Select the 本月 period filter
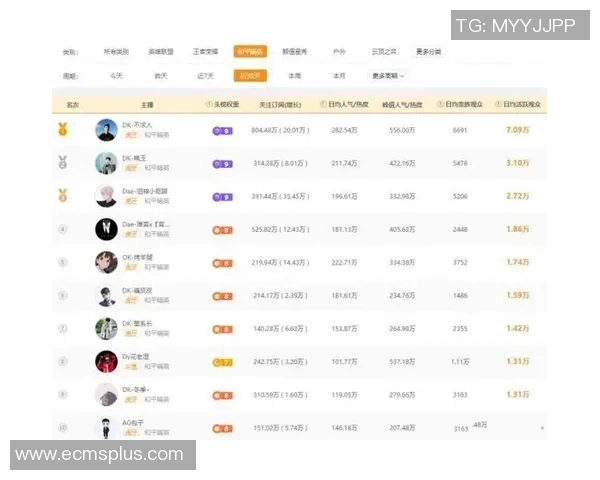Viewport: 600px width, 480px height. (338, 75)
